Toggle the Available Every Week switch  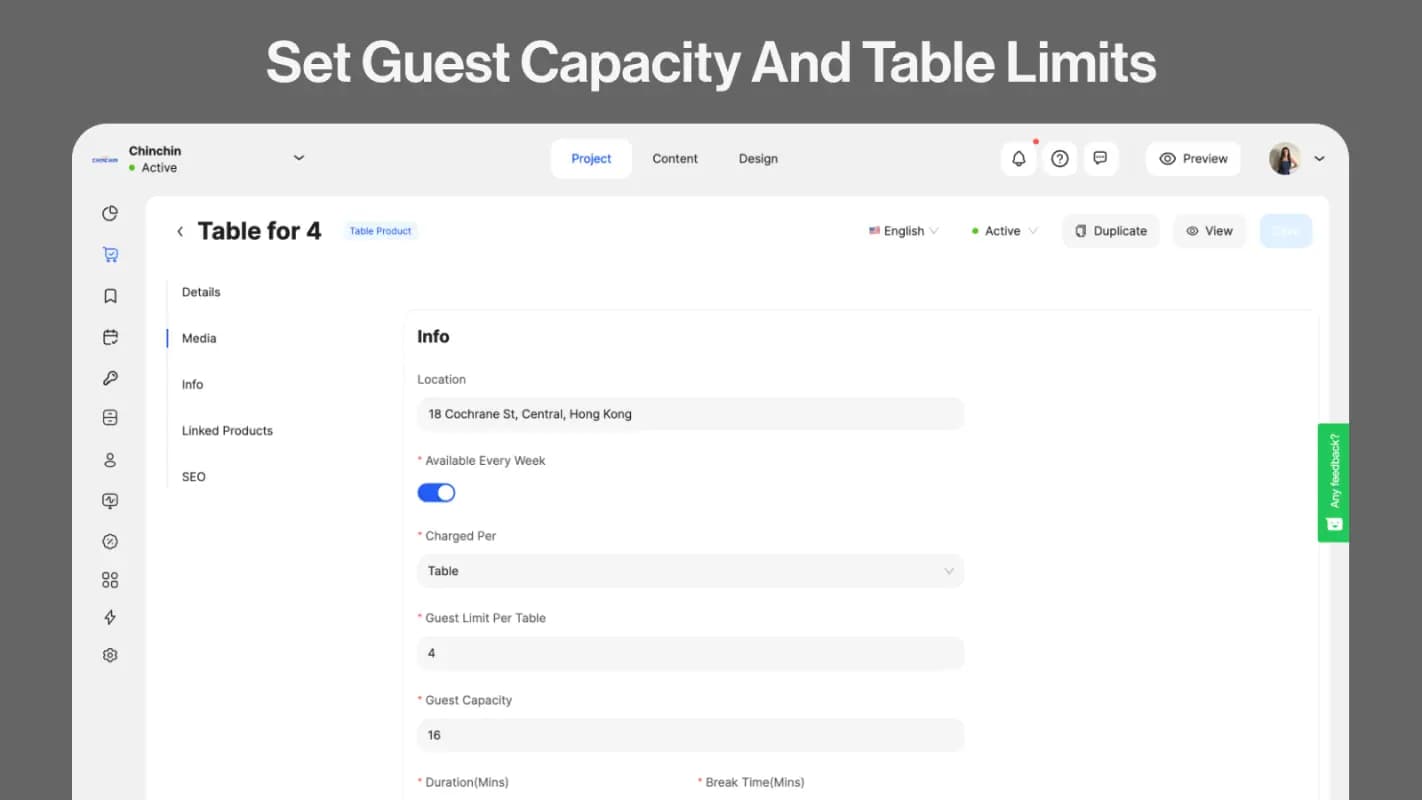436,492
